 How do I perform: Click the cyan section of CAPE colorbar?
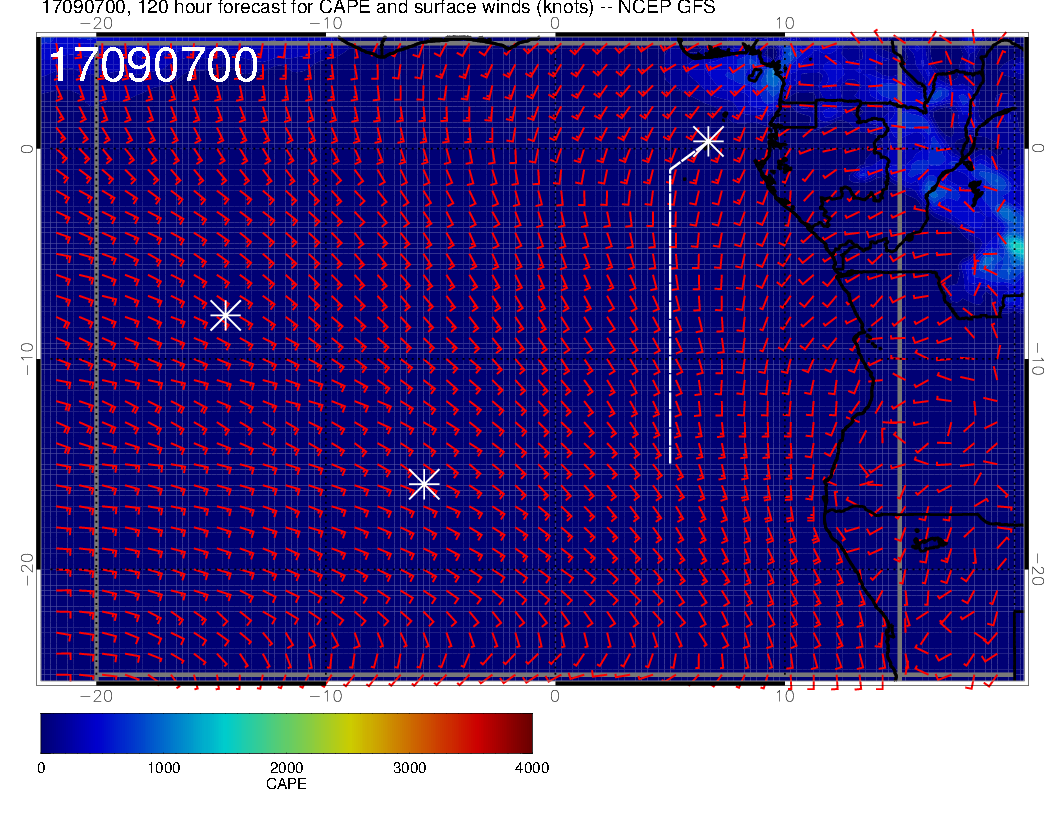point(226,733)
